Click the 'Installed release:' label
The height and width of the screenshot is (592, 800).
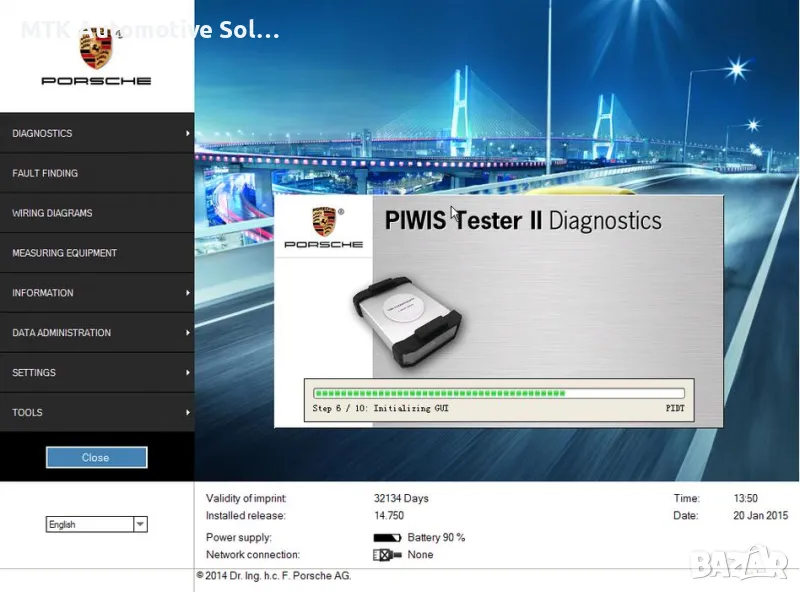[245, 515]
